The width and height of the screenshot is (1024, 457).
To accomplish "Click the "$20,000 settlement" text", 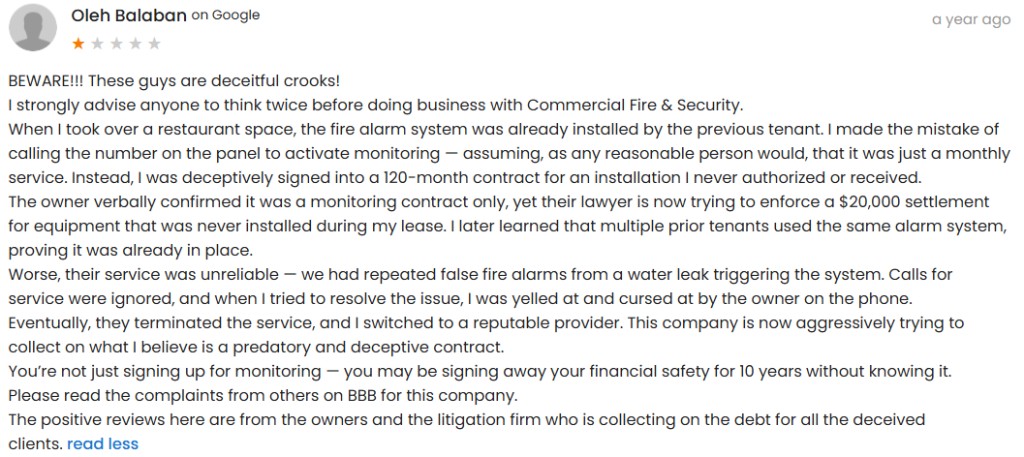I will click(x=914, y=202).
